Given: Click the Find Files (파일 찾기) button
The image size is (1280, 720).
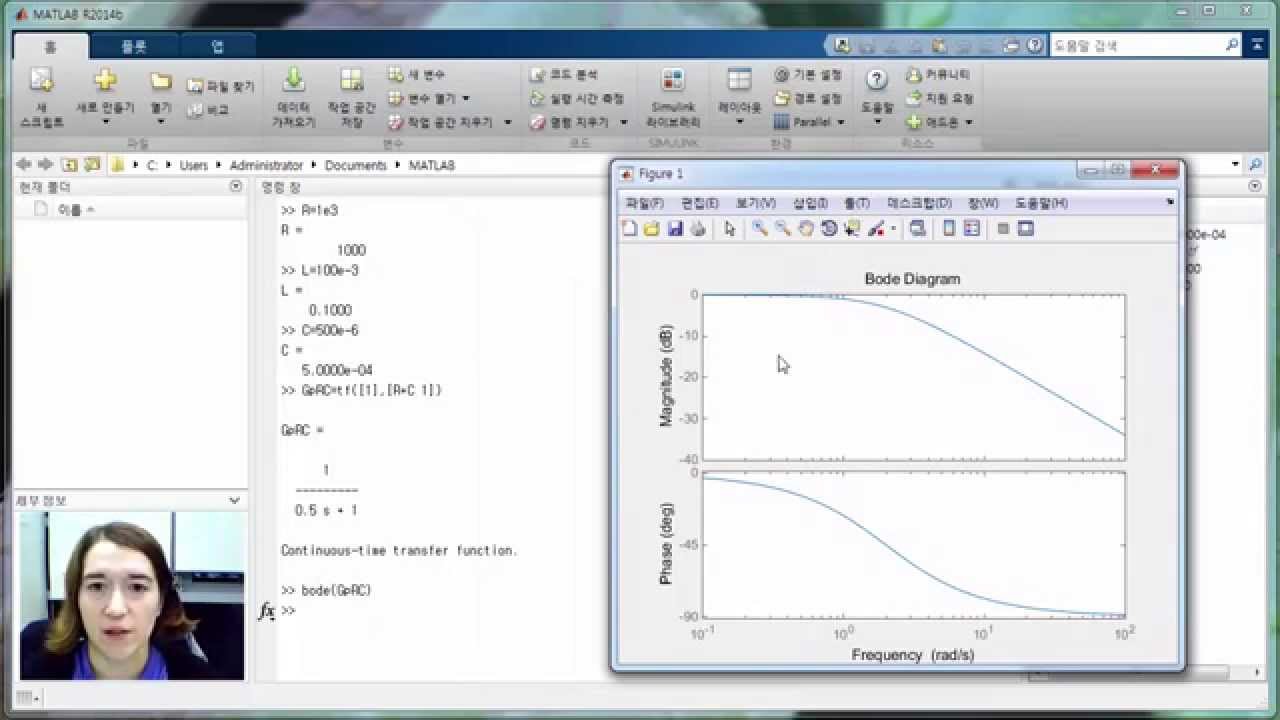Looking at the screenshot, I should pos(221,87).
